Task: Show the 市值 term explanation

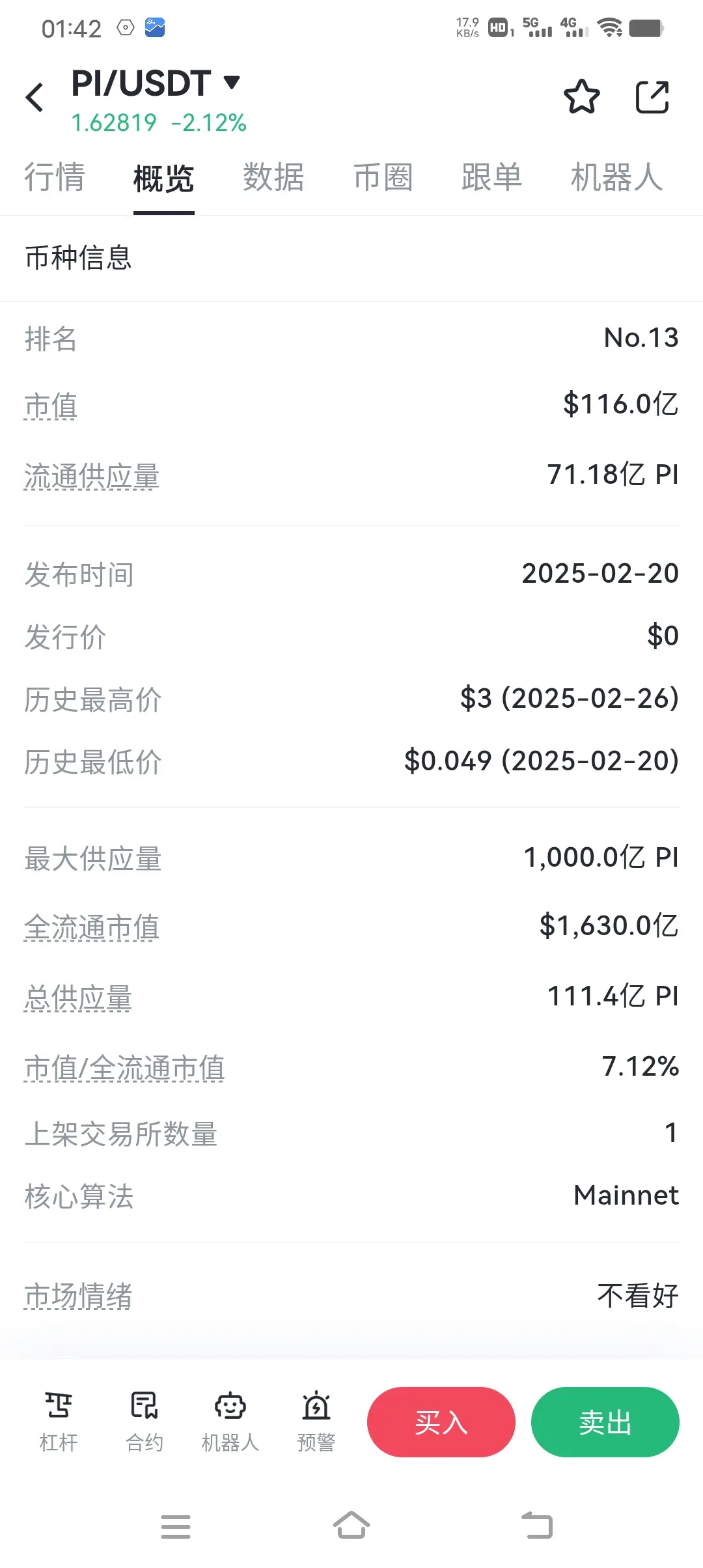Action: tap(51, 406)
